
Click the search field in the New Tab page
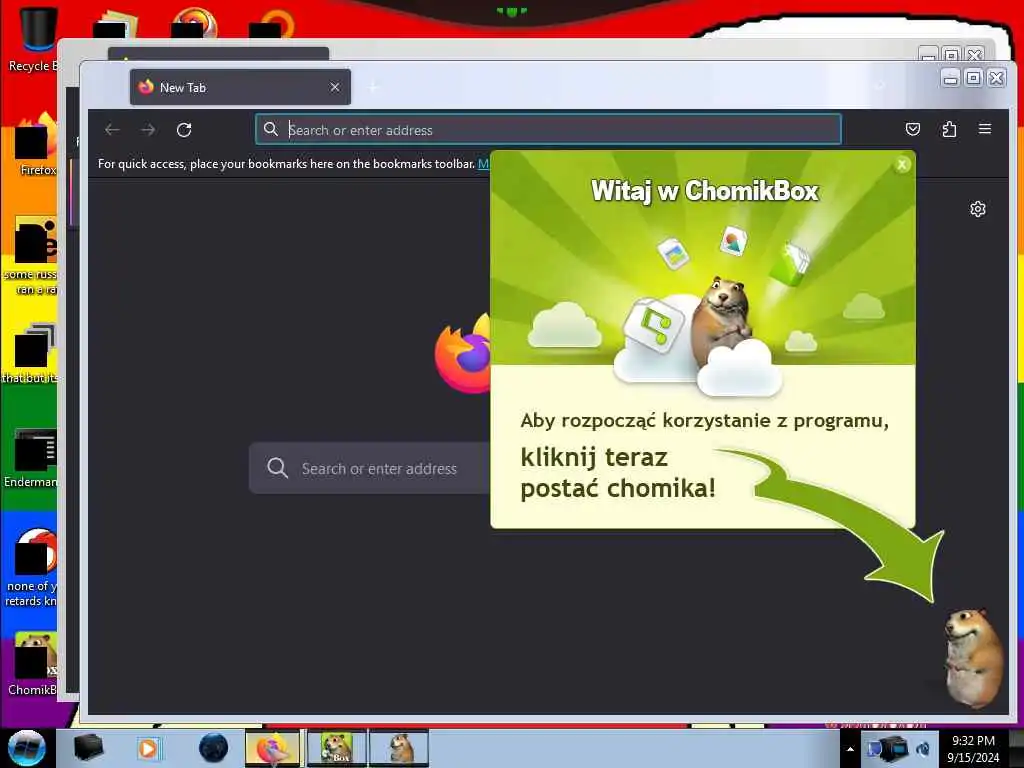tap(370, 468)
